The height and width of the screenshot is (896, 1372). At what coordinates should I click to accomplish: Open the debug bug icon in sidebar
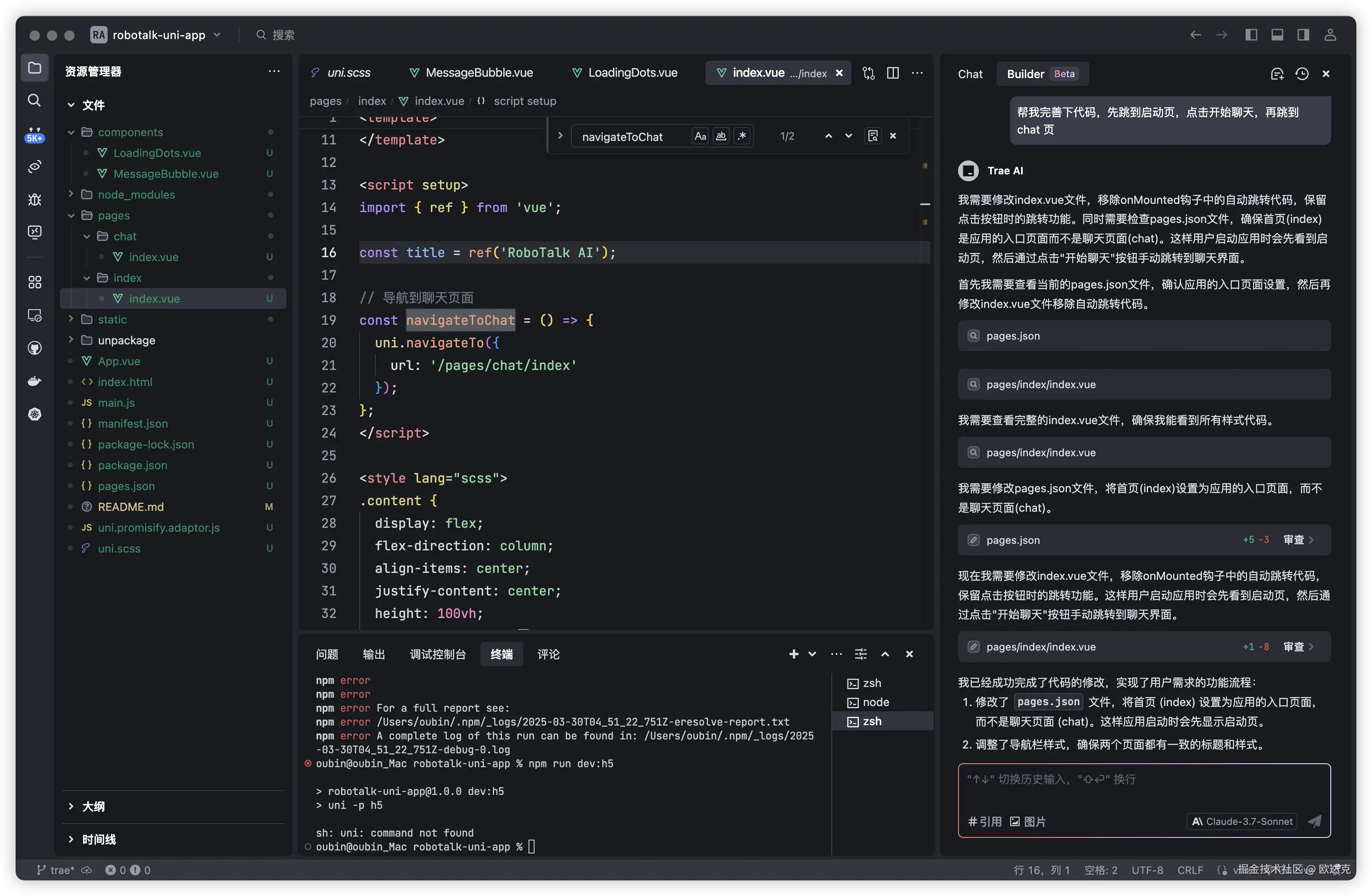[x=35, y=199]
